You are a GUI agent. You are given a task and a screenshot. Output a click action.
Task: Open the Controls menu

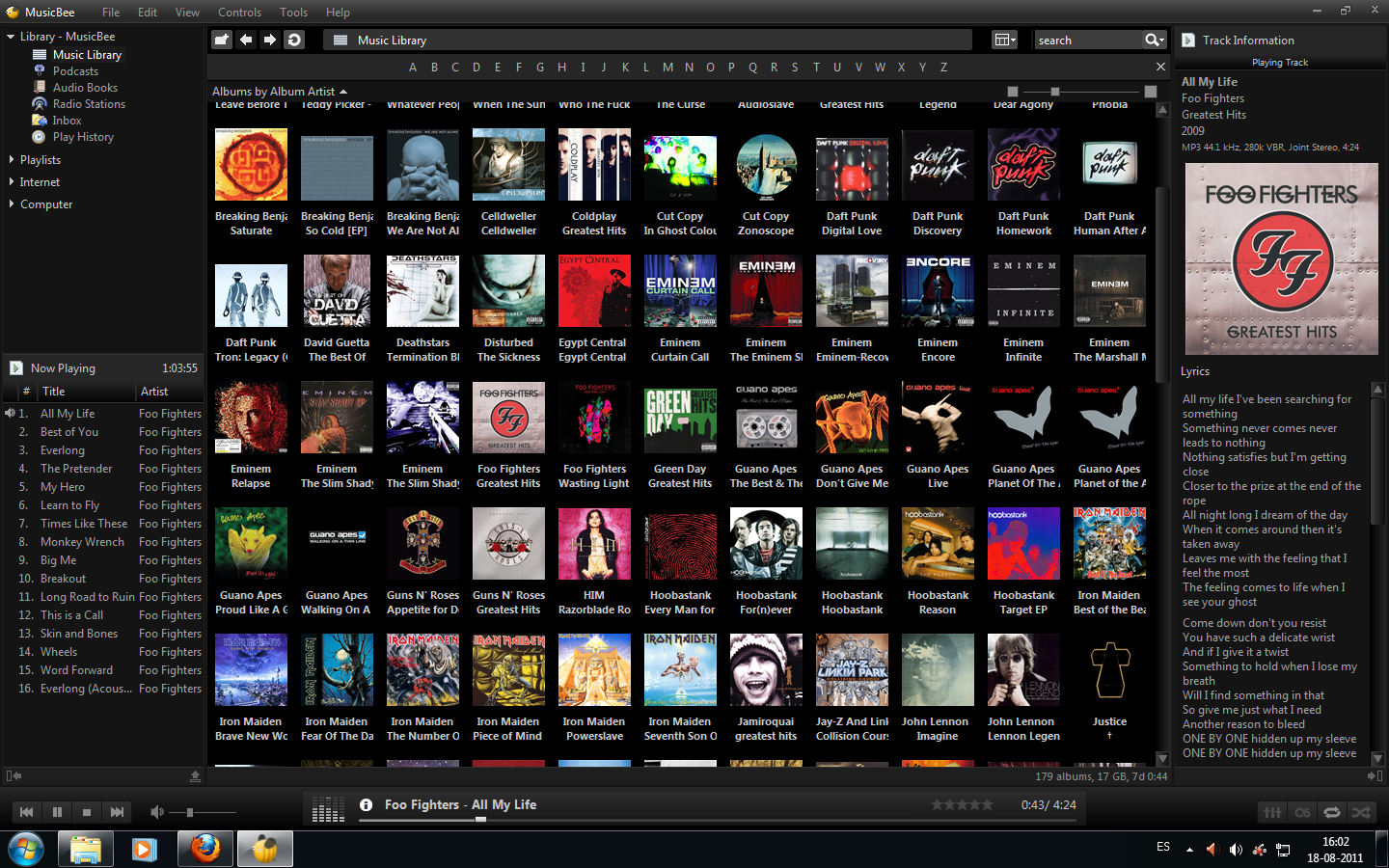click(239, 13)
